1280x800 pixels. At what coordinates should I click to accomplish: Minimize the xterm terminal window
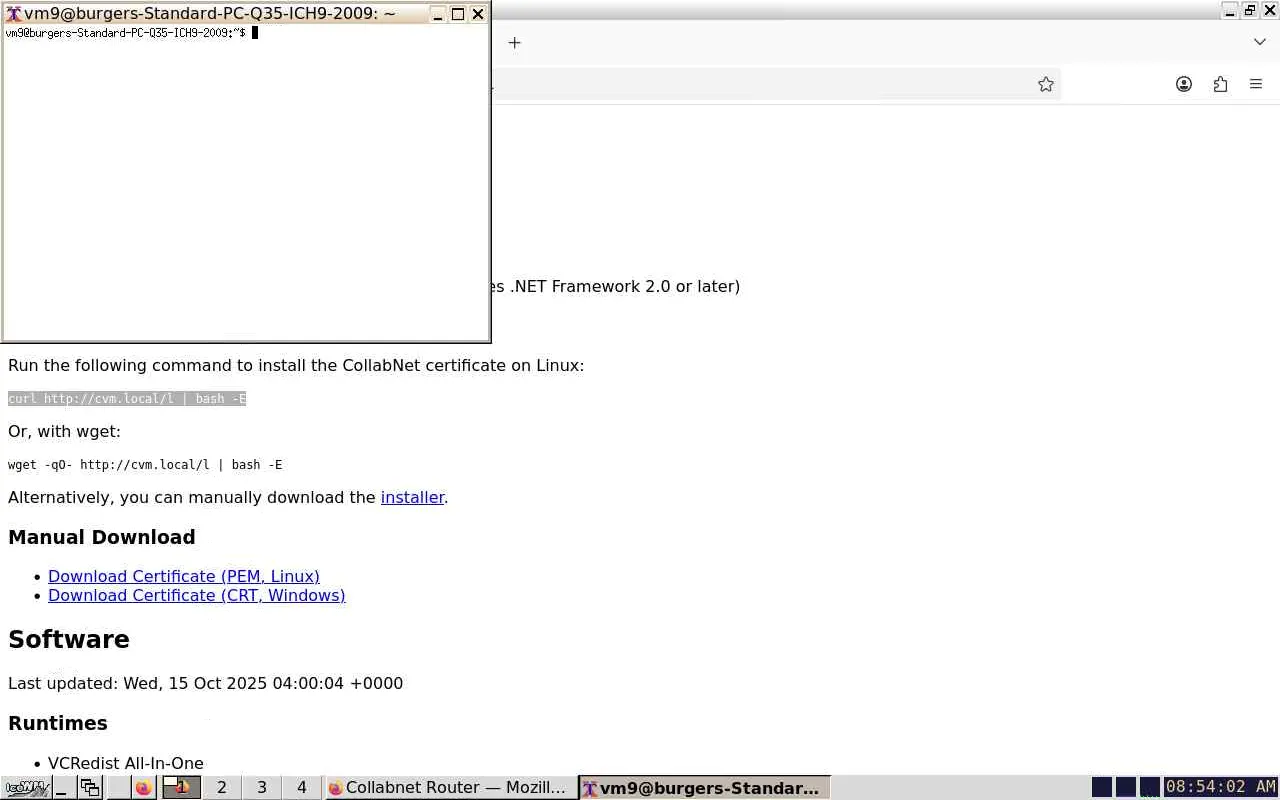438,14
